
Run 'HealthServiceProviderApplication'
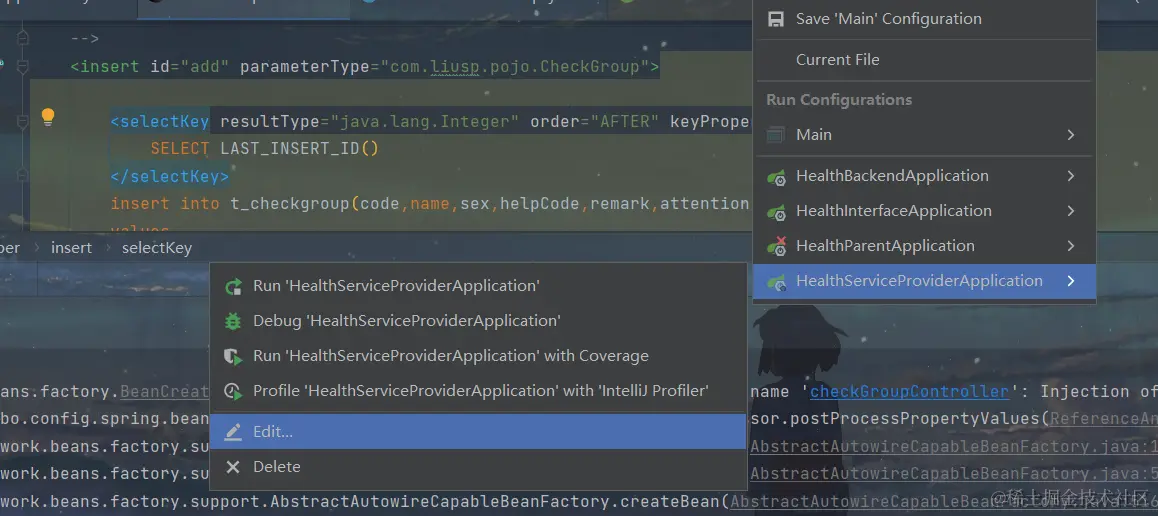pyautogui.click(x=478, y=286)
